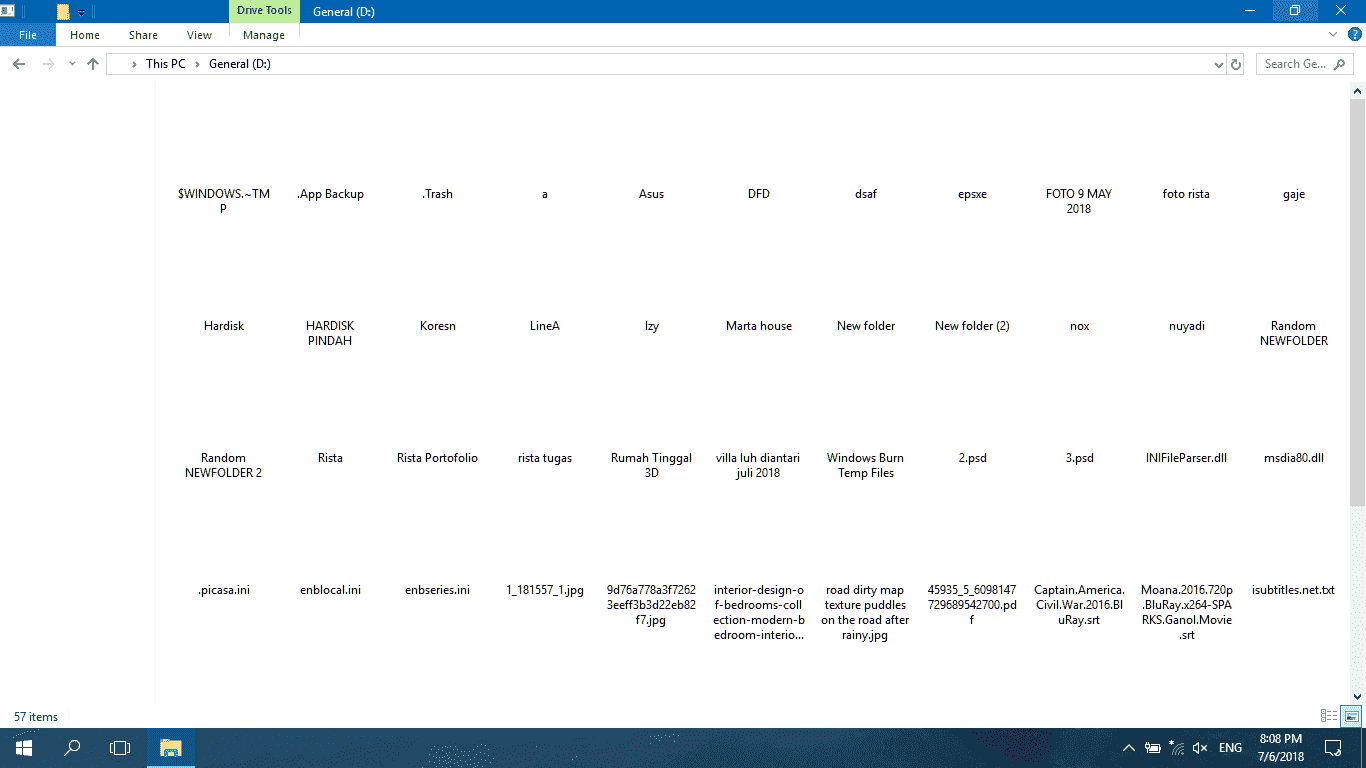The width and height of the screenshot is (1366, 768).
Task: Open Task View from taskbar
Action: [120, 748]
